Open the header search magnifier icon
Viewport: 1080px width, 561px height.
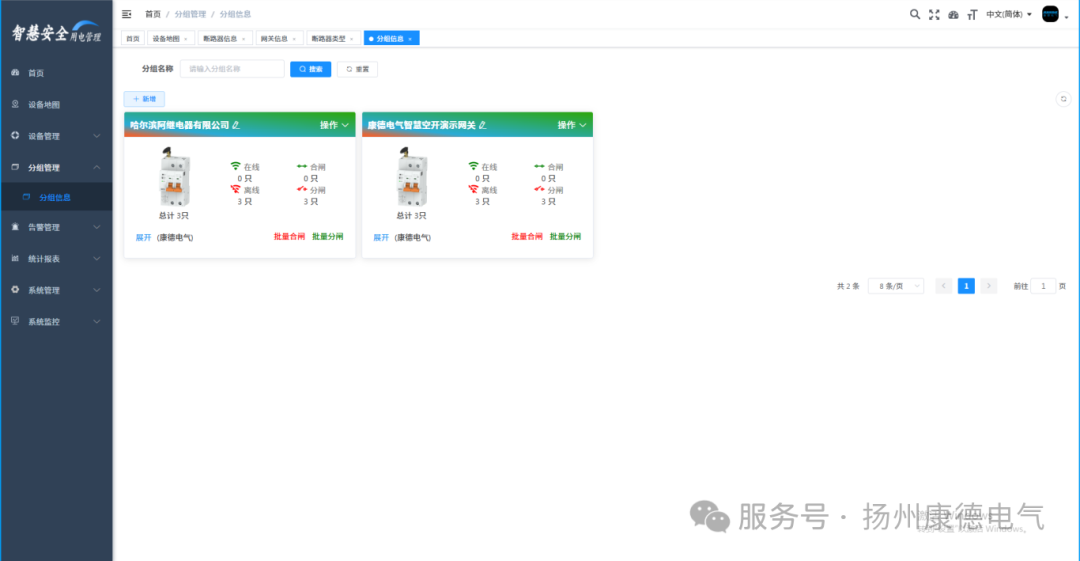[x=915, y=14]
